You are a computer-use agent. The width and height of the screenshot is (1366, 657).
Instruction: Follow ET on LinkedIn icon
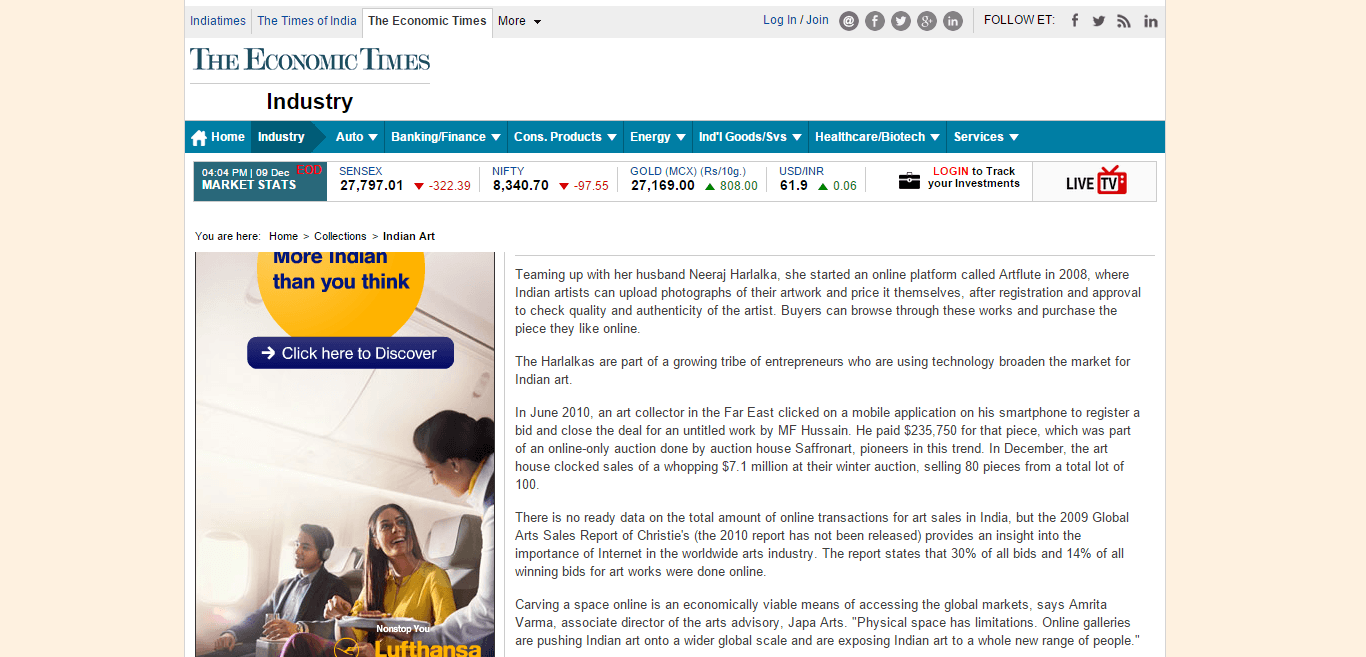click(1151, 21)
